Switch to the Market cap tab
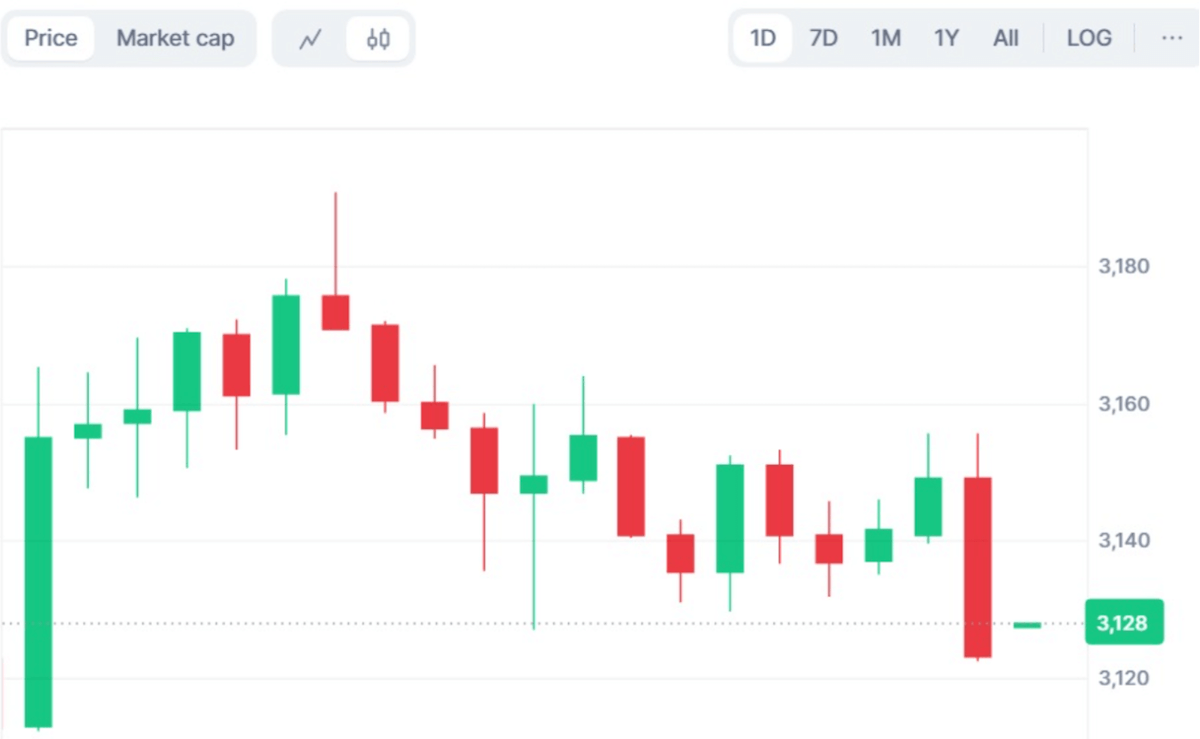 point(176,38)
